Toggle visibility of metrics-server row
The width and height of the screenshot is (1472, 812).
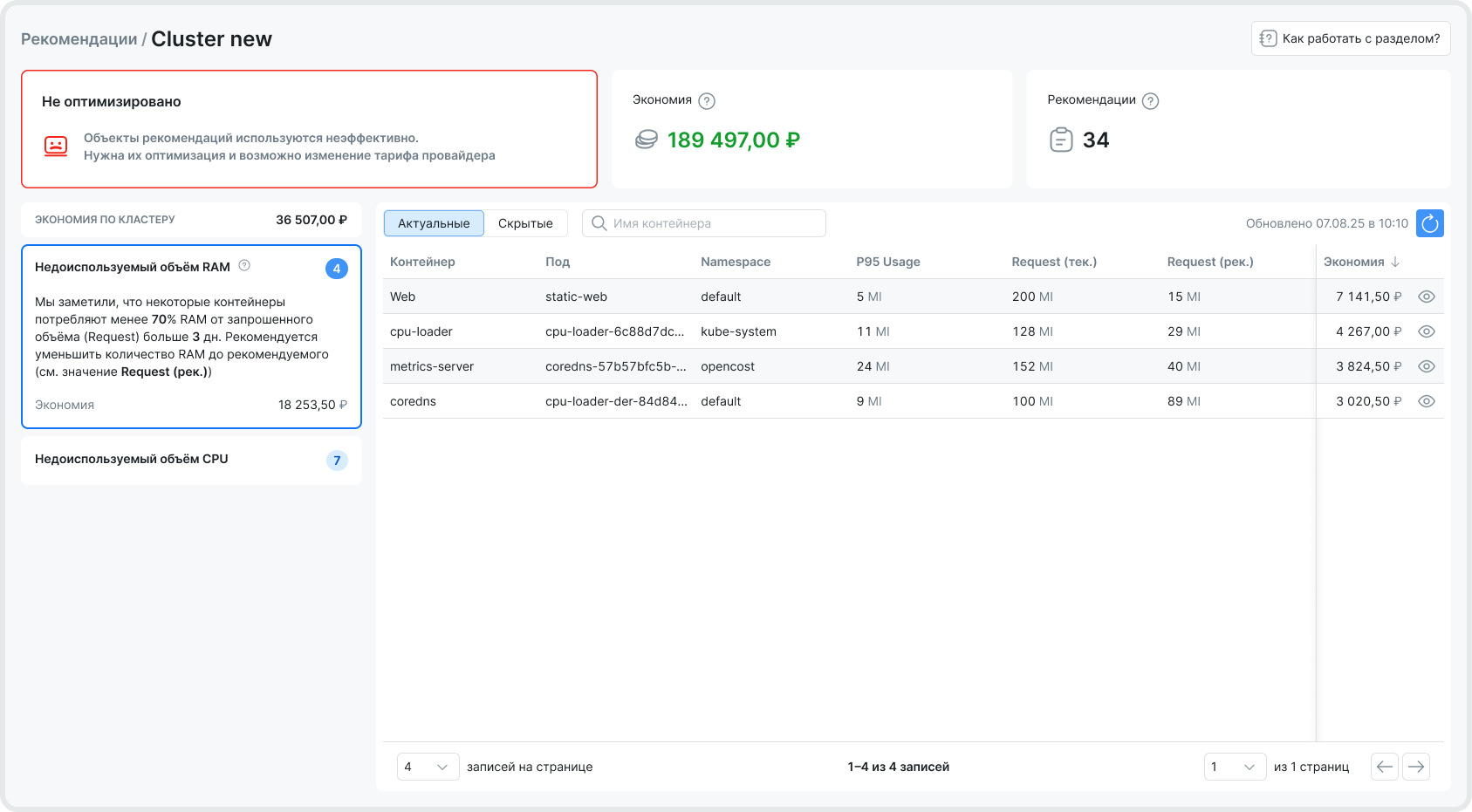point(1426,366)
